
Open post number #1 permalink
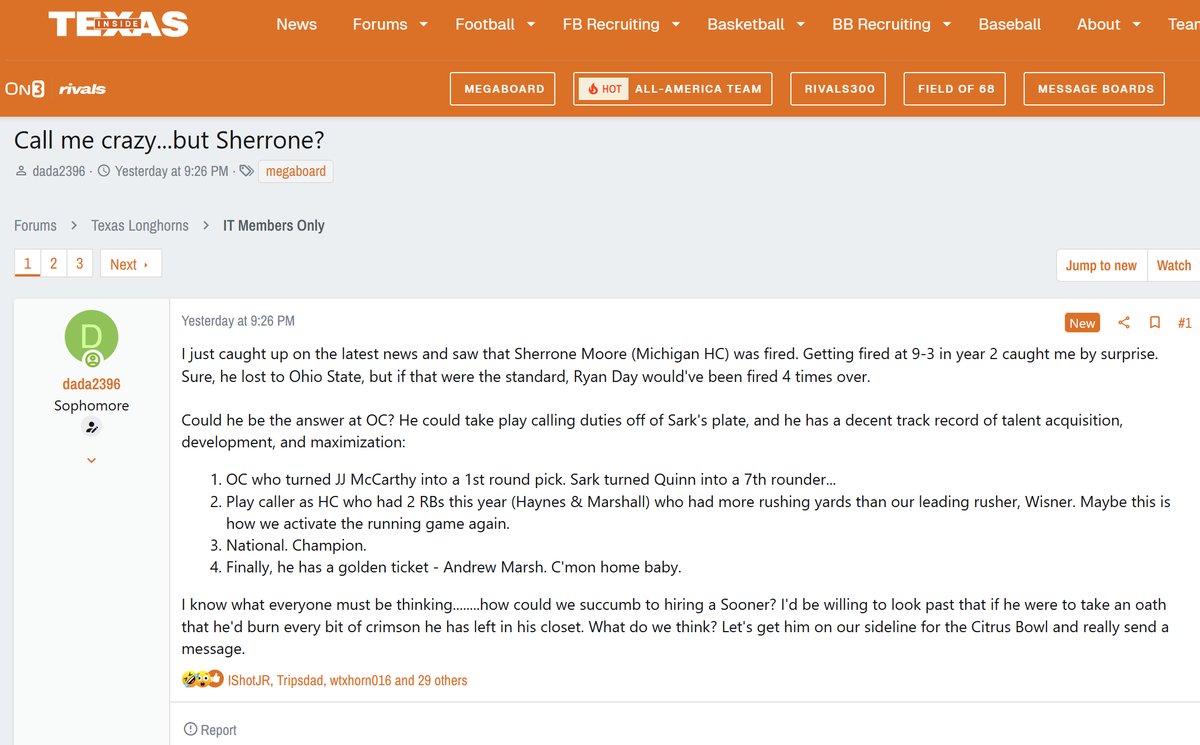(1184, 322)
